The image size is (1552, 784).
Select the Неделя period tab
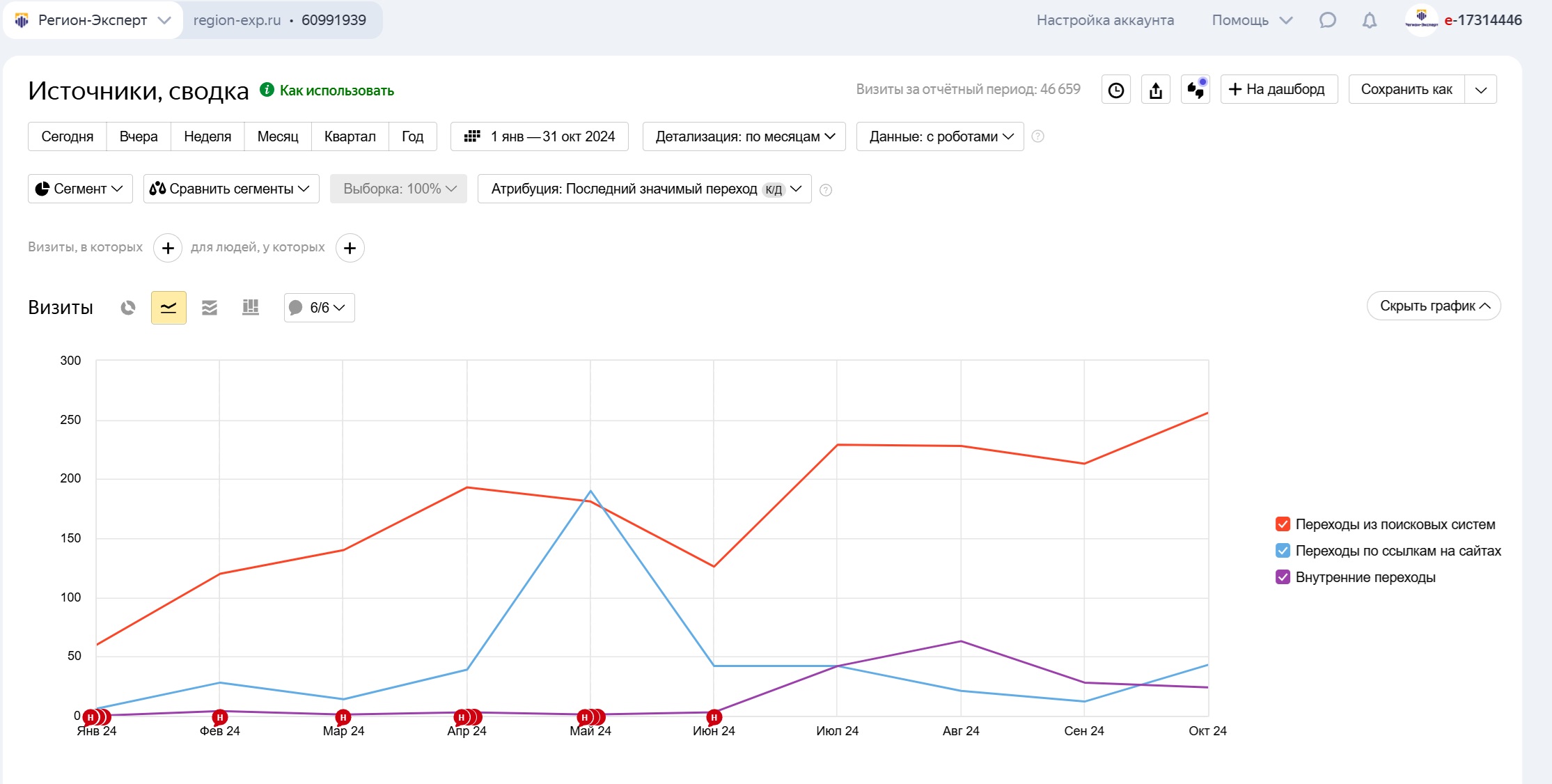click(x=207, y=136)
